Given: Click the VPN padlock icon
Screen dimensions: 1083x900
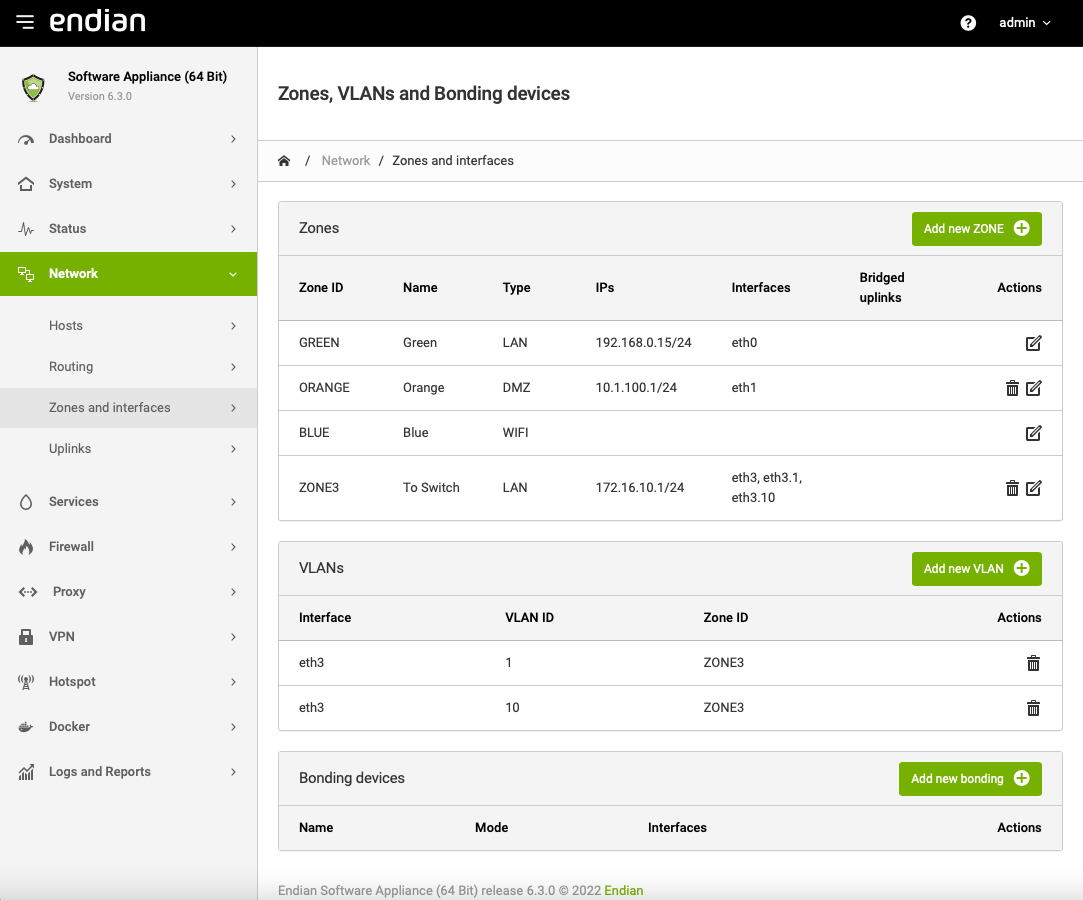Looking at the screenshot, I should click(x=26, y=637).
